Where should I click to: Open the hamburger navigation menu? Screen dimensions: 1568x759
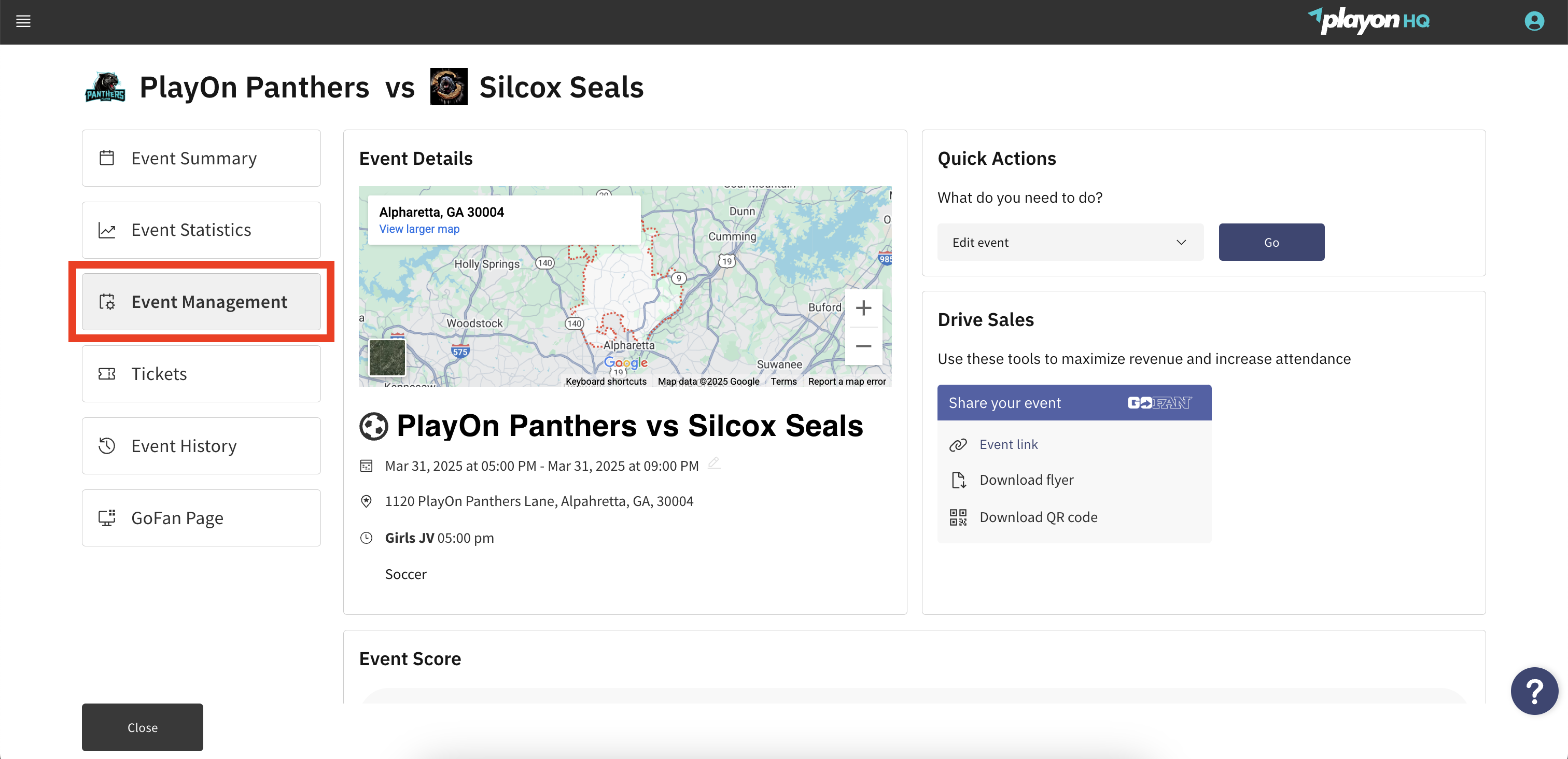point(23,21)
